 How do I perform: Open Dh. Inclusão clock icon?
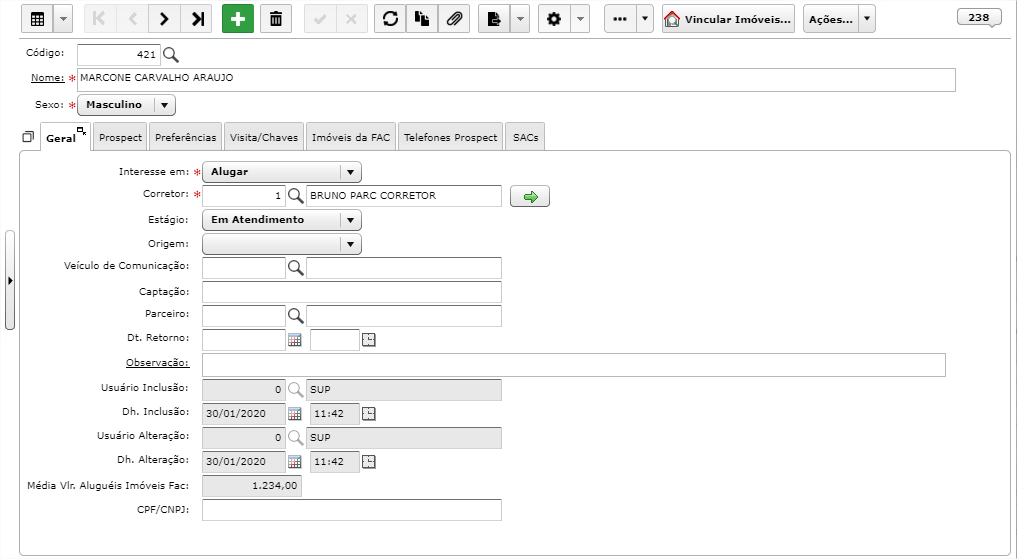tap(369, 414)
